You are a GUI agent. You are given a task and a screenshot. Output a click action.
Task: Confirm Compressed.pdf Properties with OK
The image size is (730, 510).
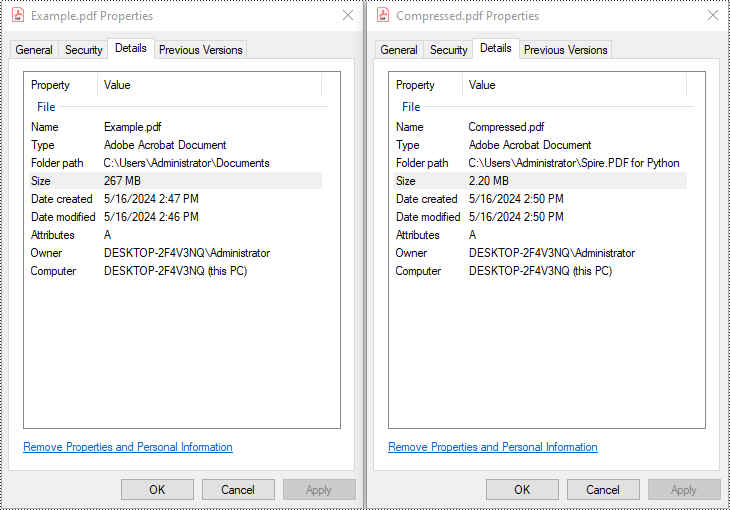[522, 490]
